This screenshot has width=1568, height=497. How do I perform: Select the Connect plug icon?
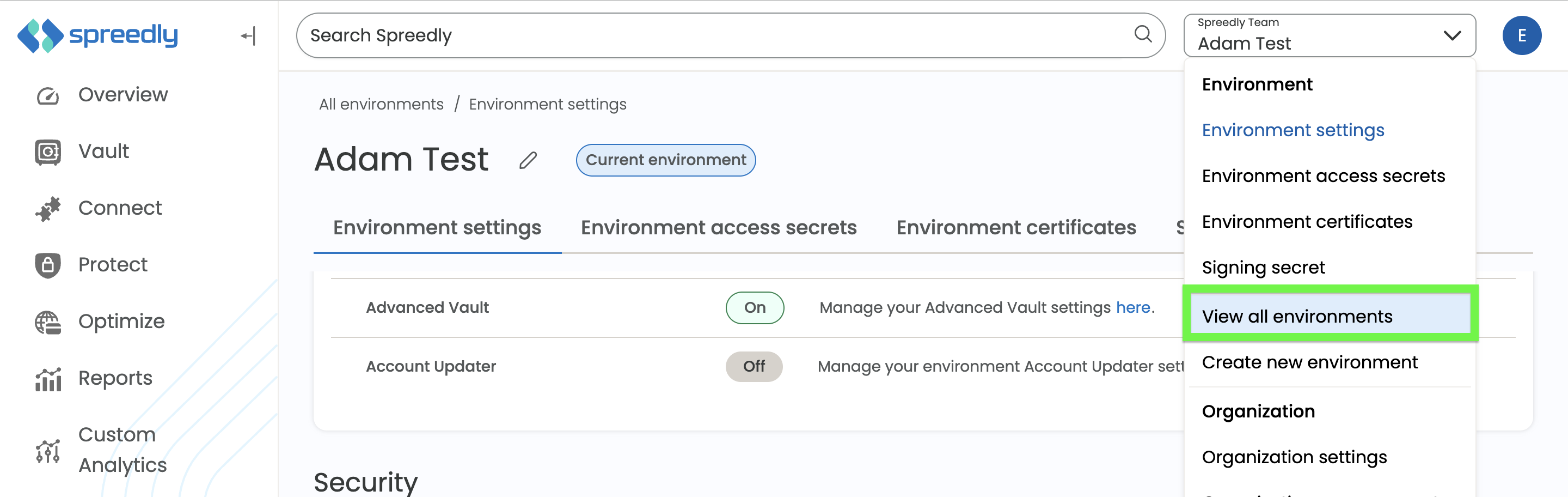pos(47,208)
